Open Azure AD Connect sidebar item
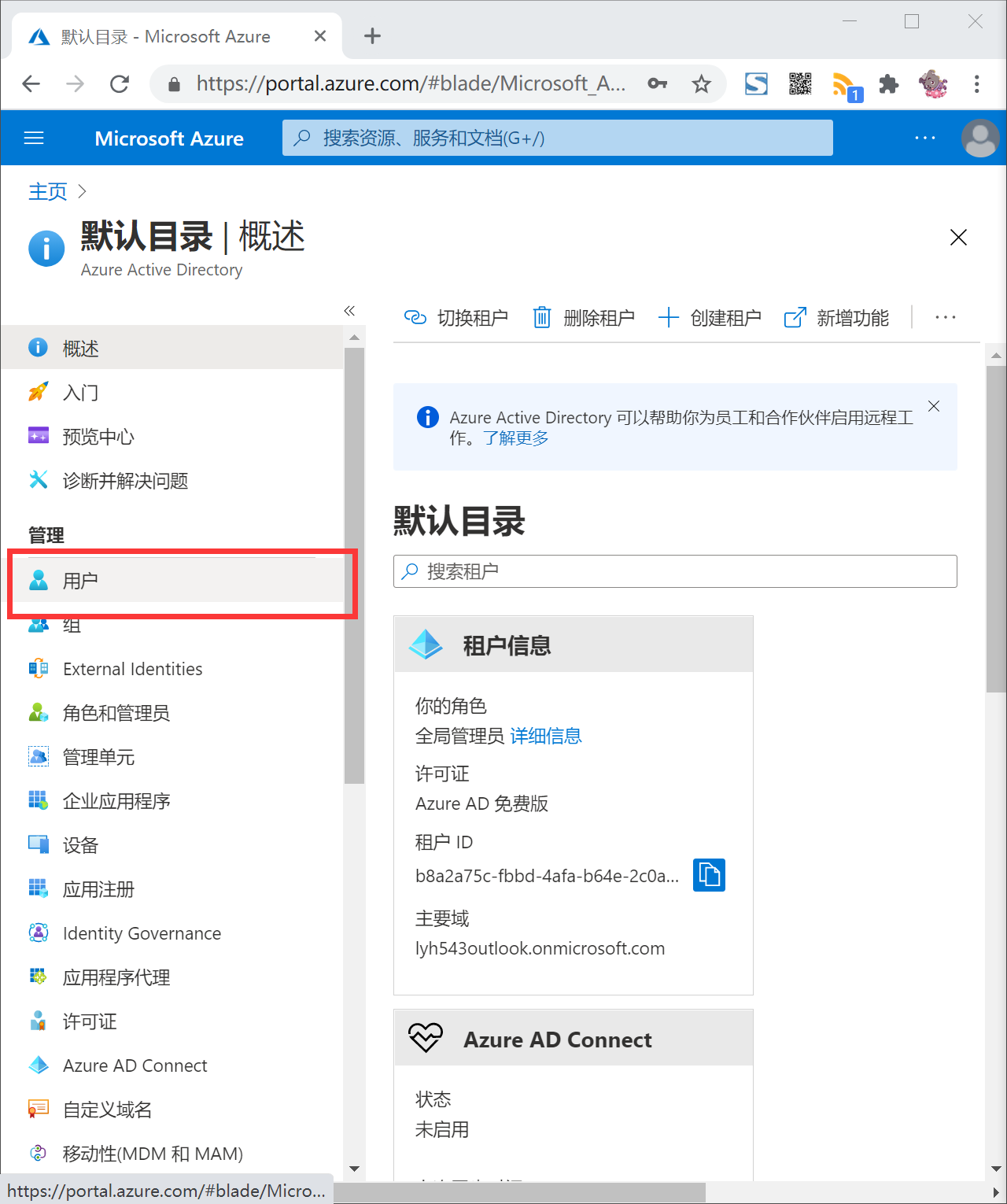1007x1204 pixels. 172,1066
